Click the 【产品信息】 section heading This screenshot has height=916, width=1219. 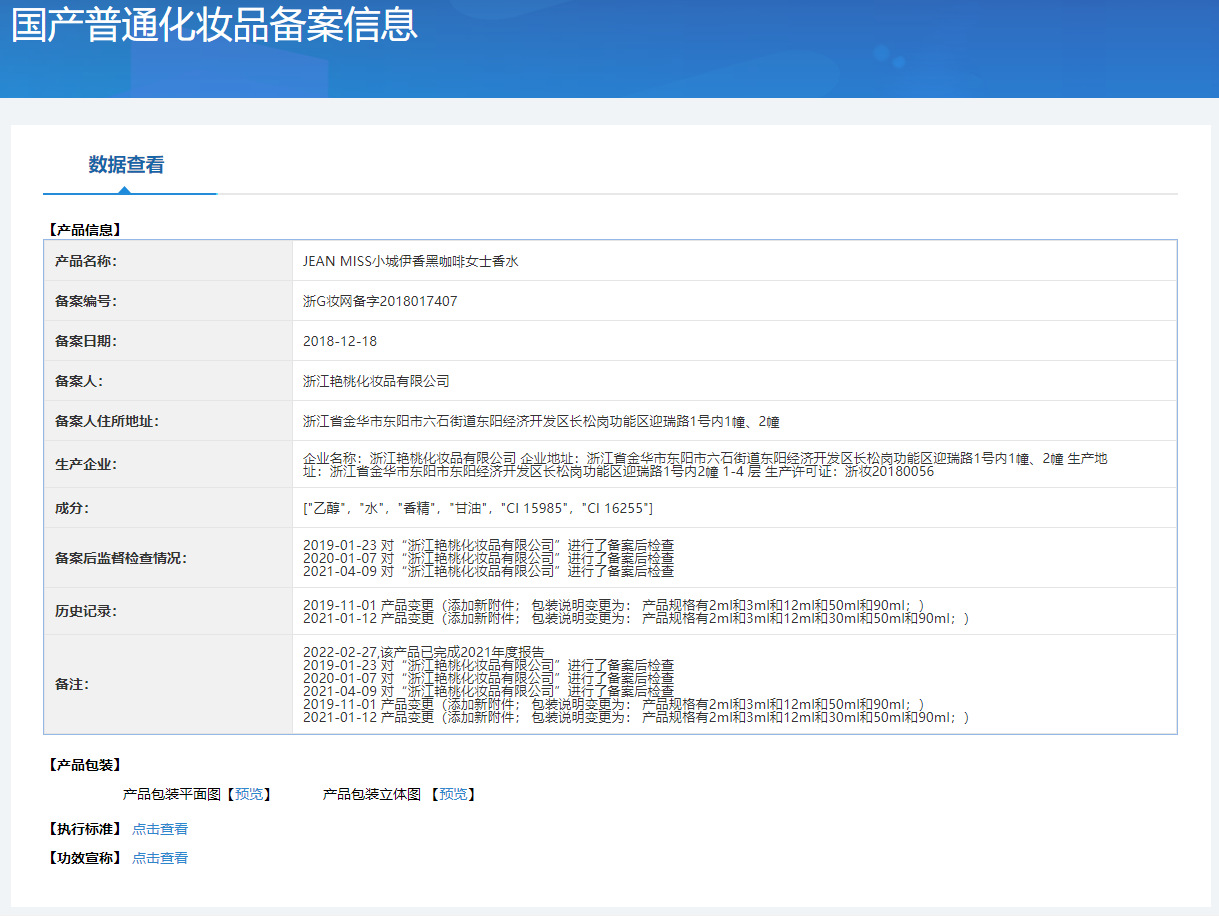84,230
